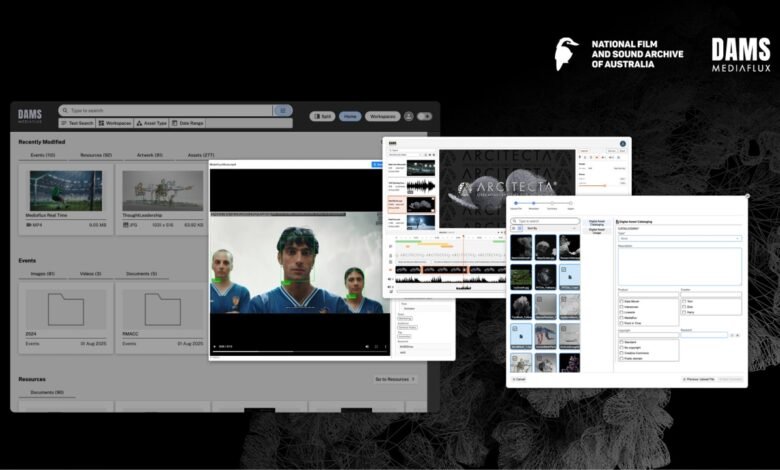
Task: Switch to the Resources tab under Recently Modified
Action: tap(96, 155)
